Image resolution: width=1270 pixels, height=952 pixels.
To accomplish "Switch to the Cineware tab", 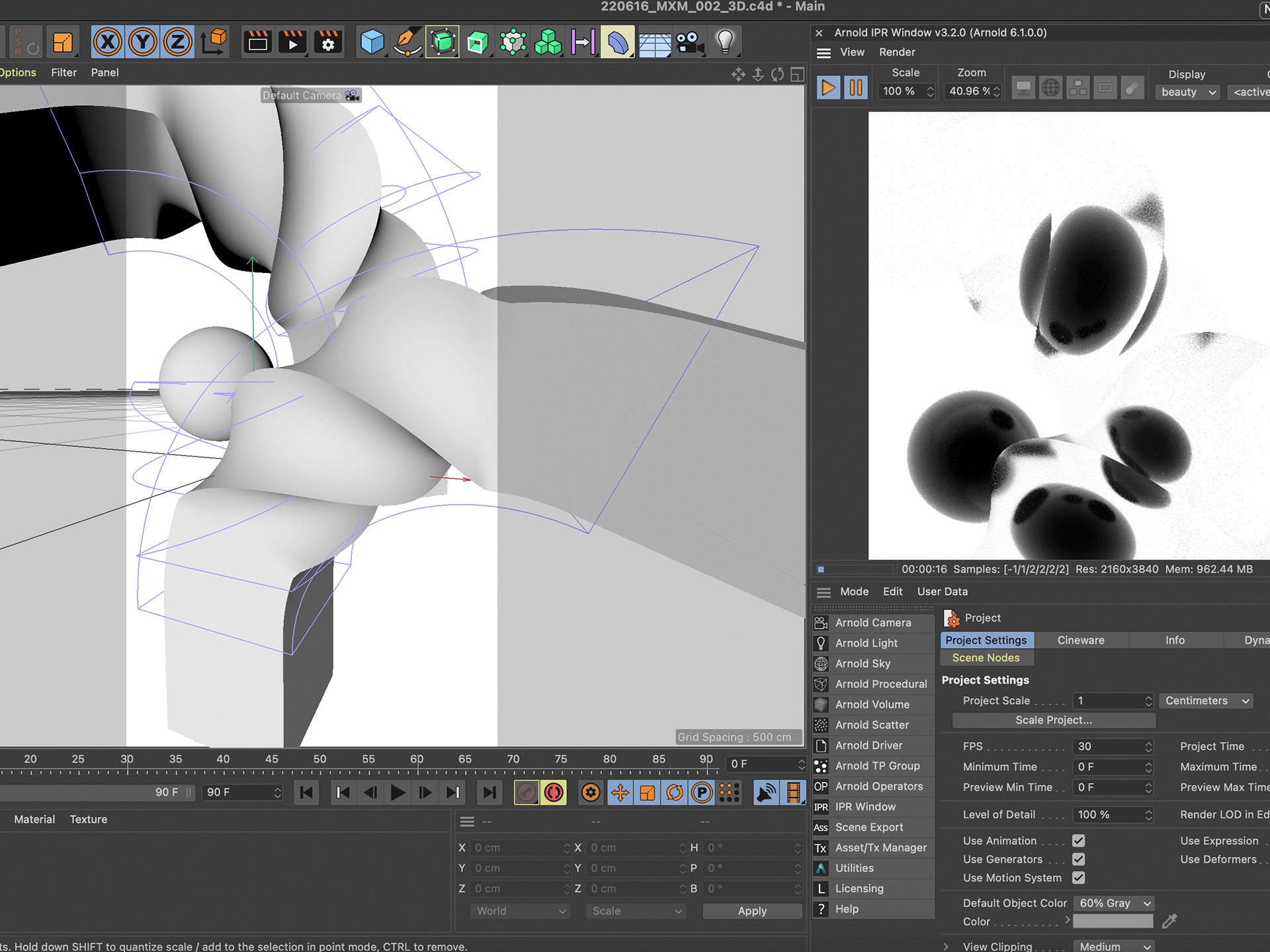I will [1080, 640].
